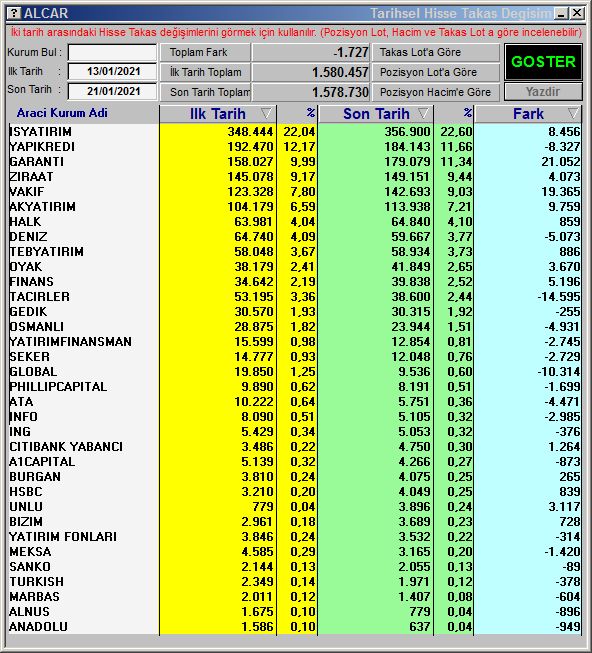Sort by Son Tarih column arrow

(423, 113)
